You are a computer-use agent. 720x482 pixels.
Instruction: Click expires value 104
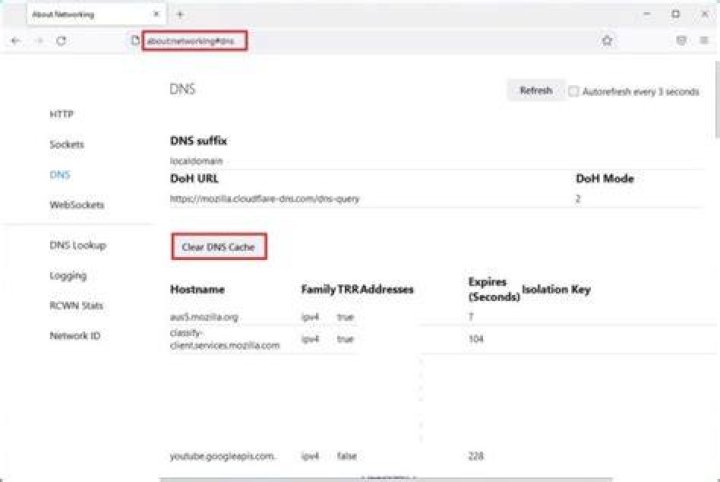coord(476,339)
